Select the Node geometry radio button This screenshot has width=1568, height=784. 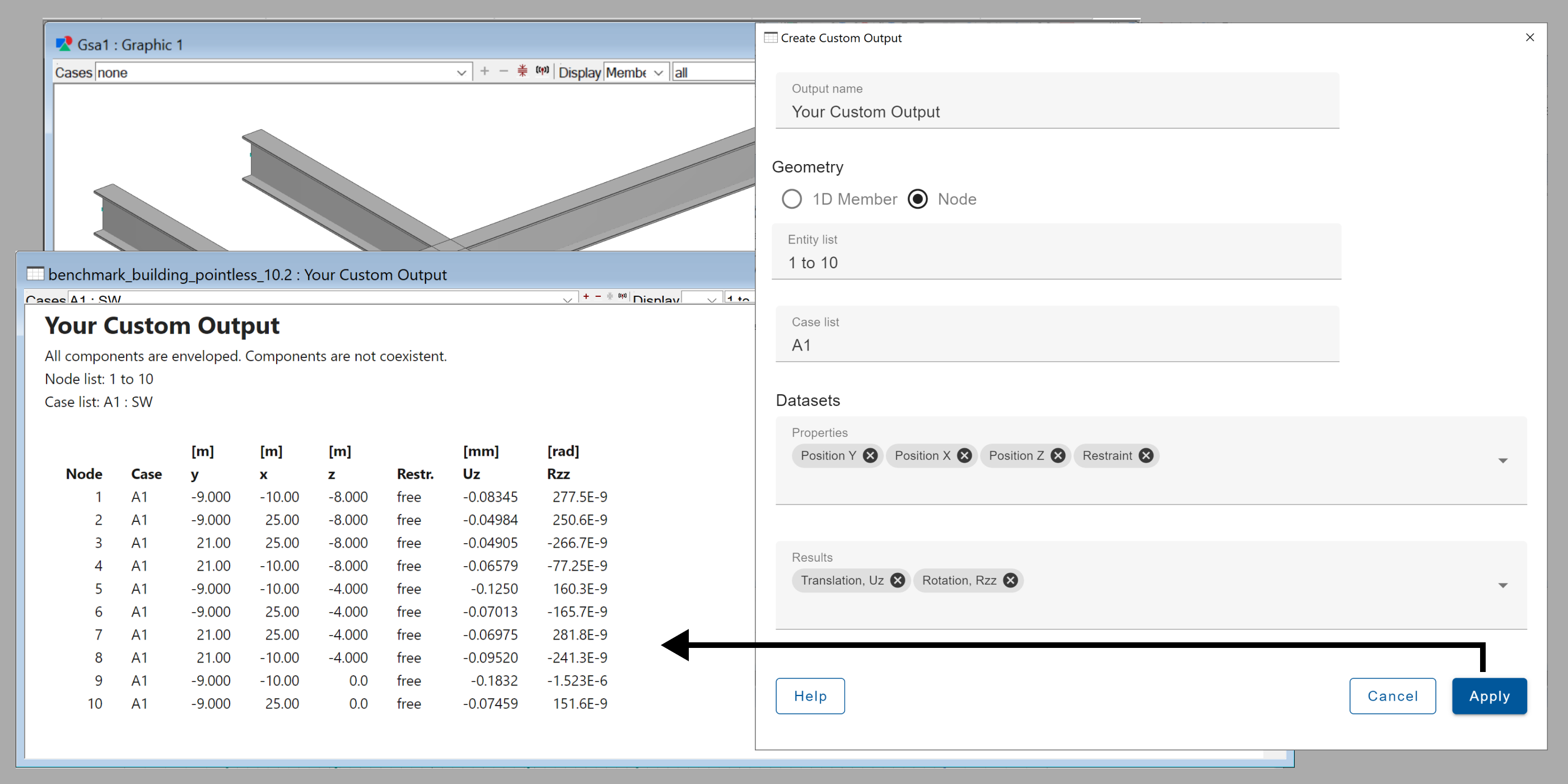917,199
